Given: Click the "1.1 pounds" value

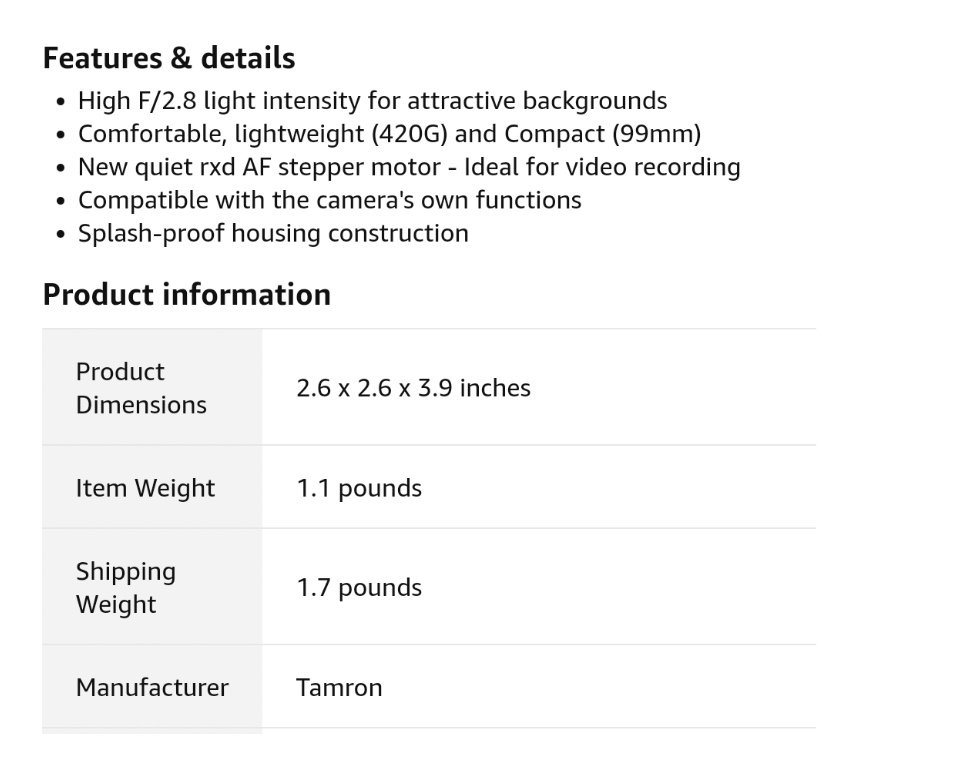Looking at the screenshot, I should coord(359,488).
